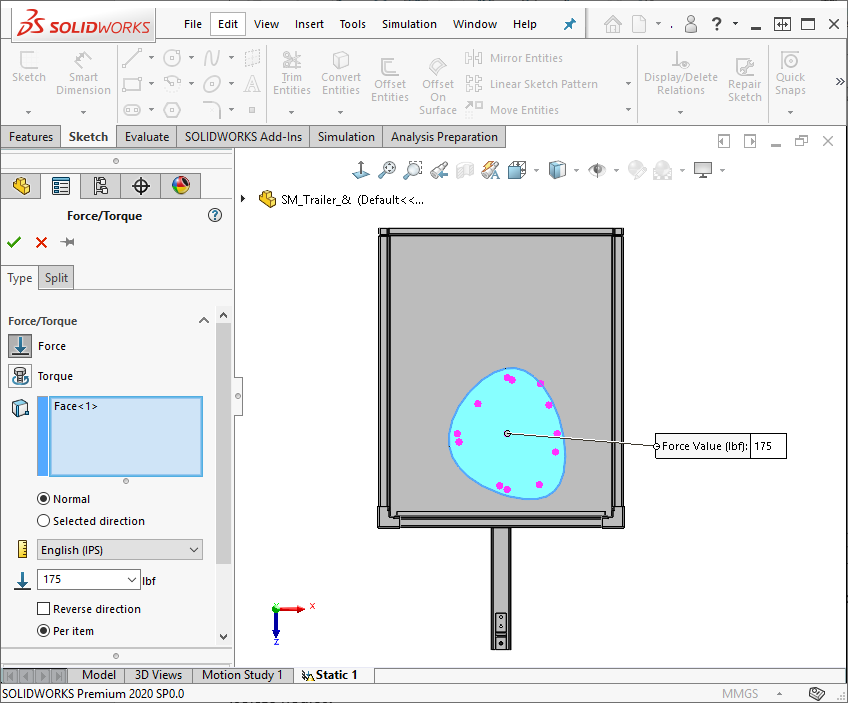Click the Section View icon

[465, 170]
